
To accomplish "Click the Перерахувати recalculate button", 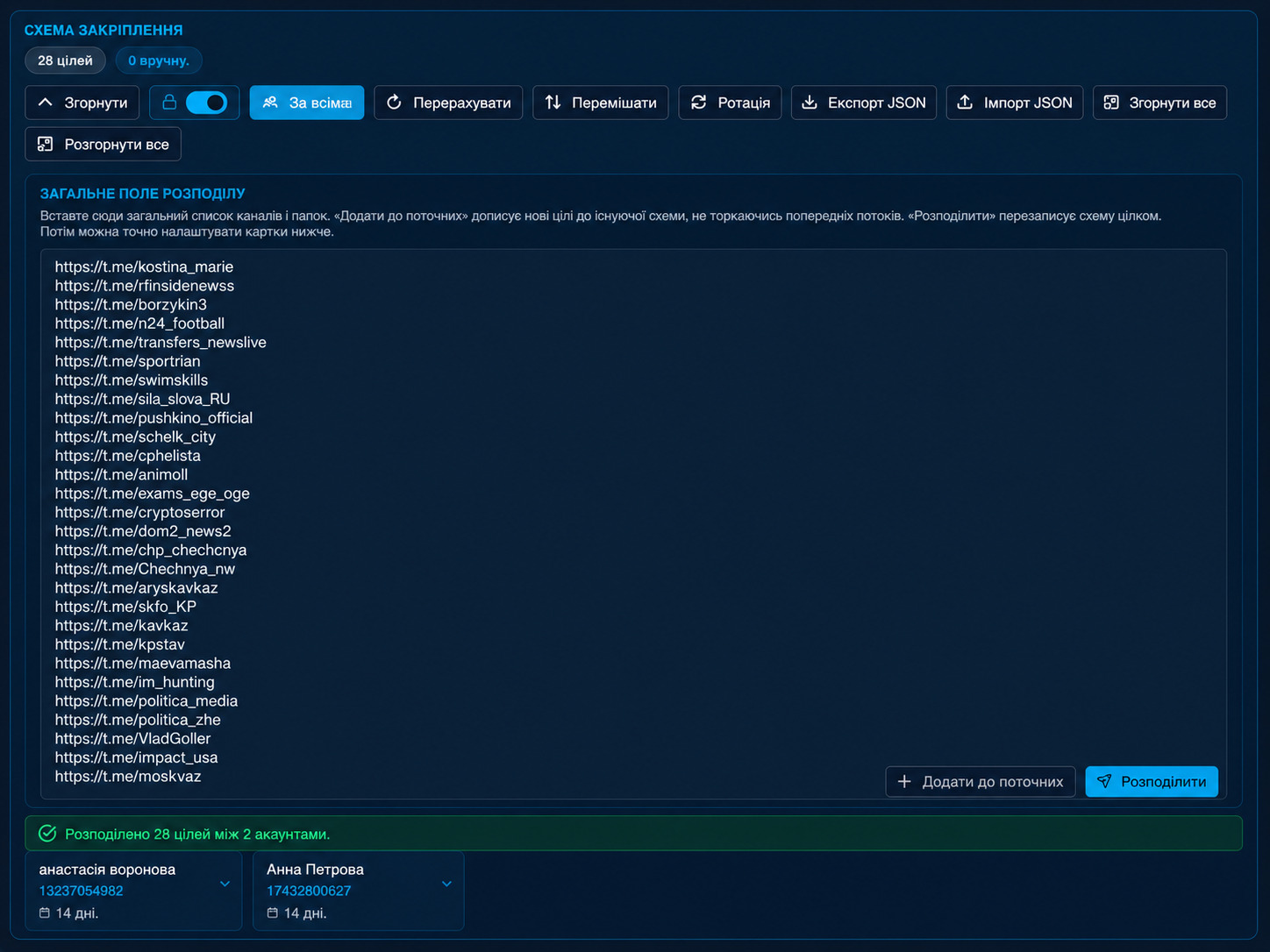I will pyautogui.click(x=448, y=103).
